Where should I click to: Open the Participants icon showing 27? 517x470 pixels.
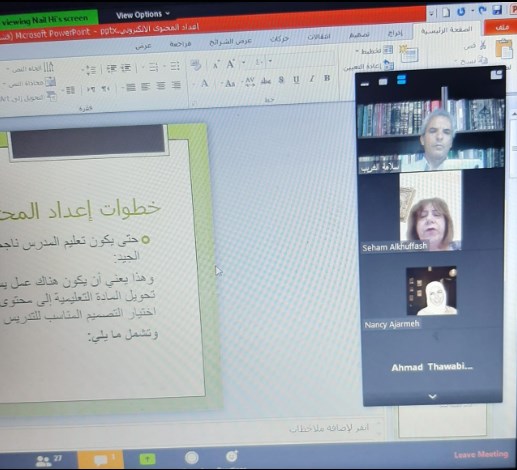tap(48, 460)
